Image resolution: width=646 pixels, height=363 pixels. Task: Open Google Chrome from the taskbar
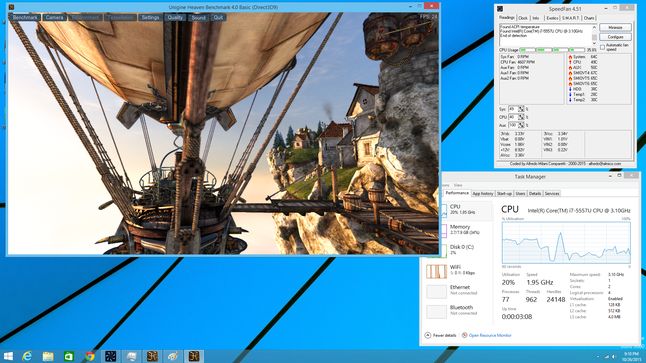tap(90, 356)
